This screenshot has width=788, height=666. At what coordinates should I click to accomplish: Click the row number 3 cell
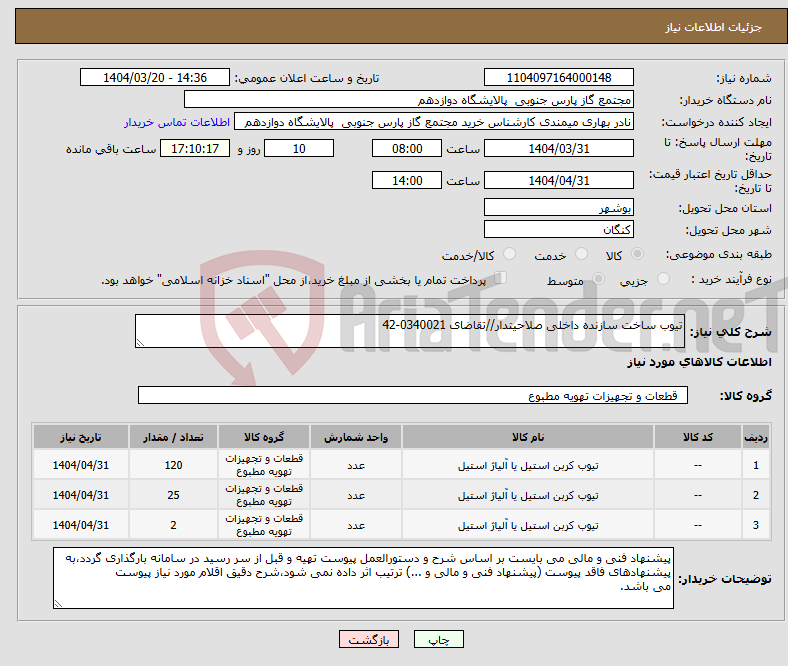pyautogui.click(x=756, y=525)
